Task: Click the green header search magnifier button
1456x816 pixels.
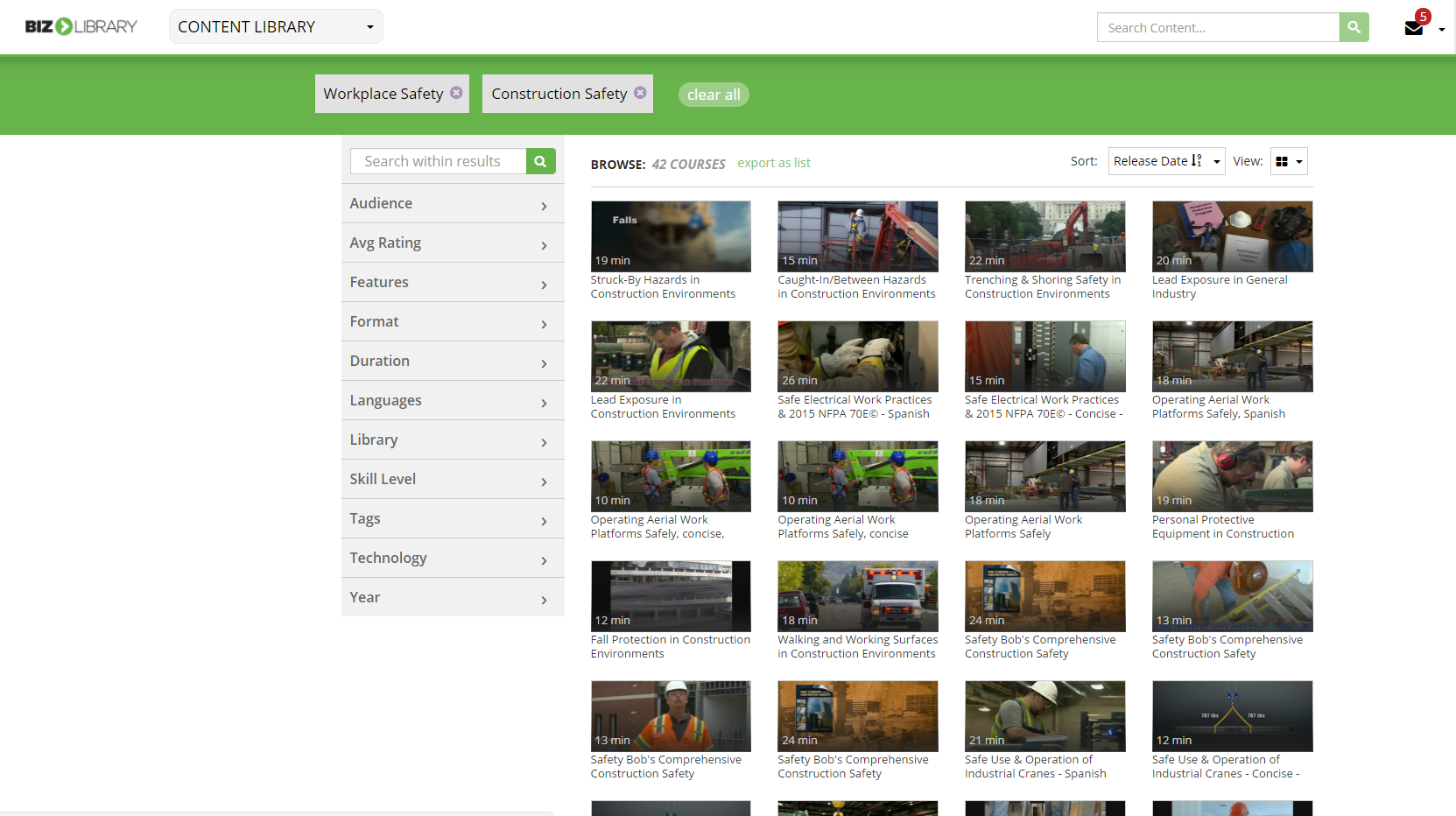Action: 1354,27
